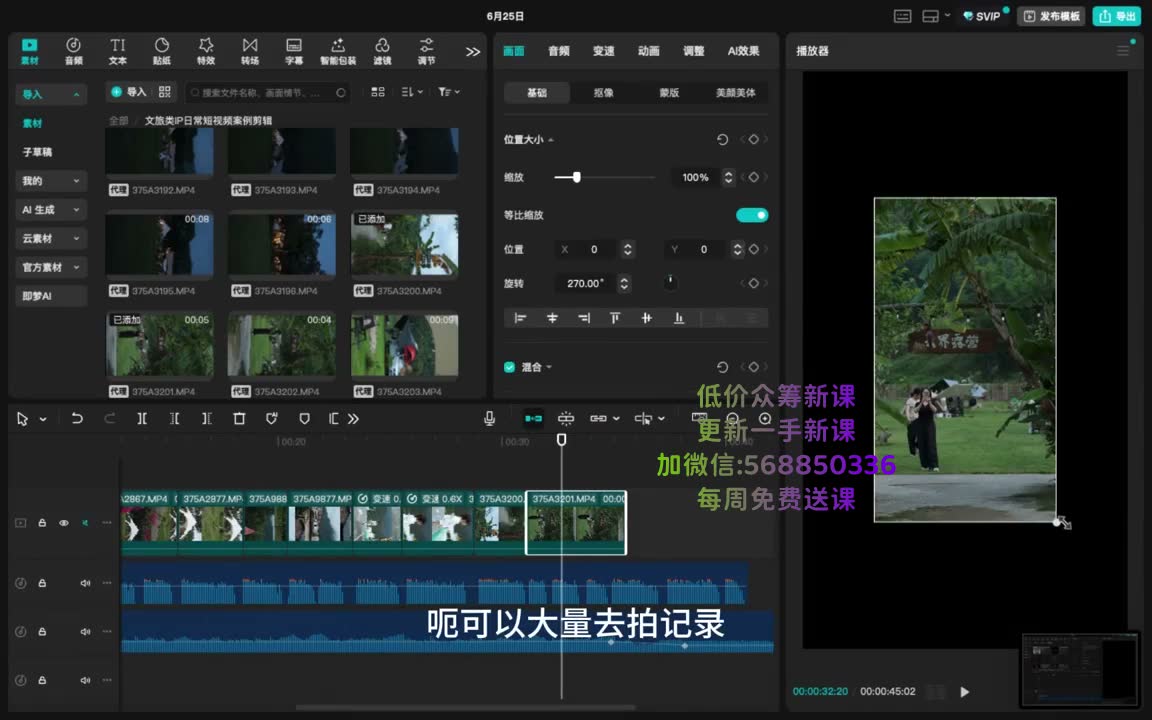The height and width of the screenshot is (720, 1152).
Task: Open the media sort order dropdown
Action: click(x=412, y=92)
